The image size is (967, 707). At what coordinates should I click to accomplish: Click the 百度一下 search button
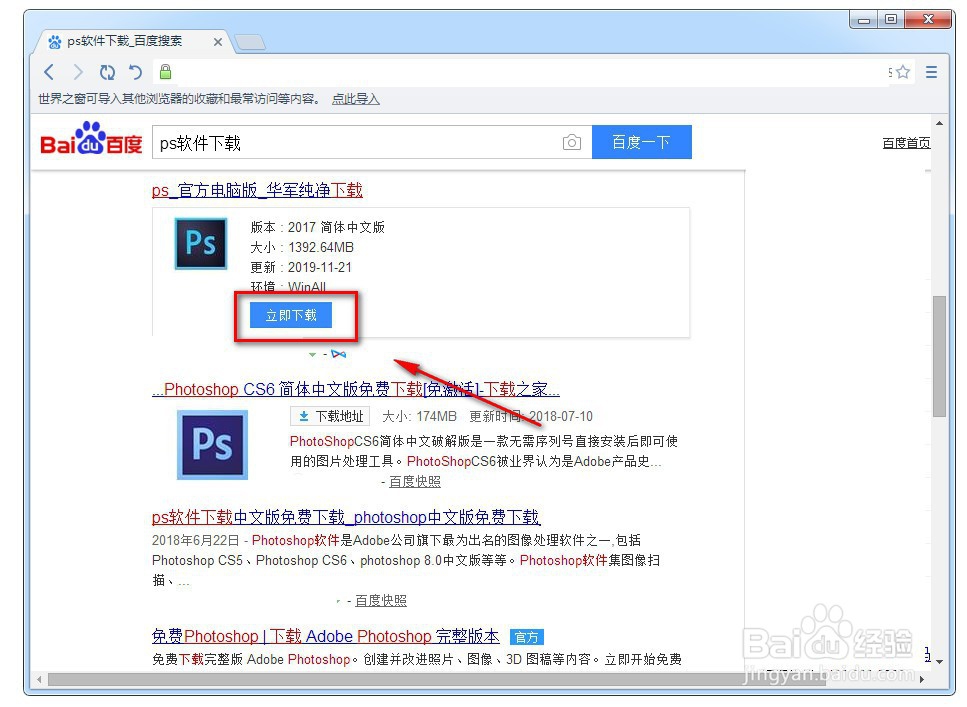click(x=641, y=142)
